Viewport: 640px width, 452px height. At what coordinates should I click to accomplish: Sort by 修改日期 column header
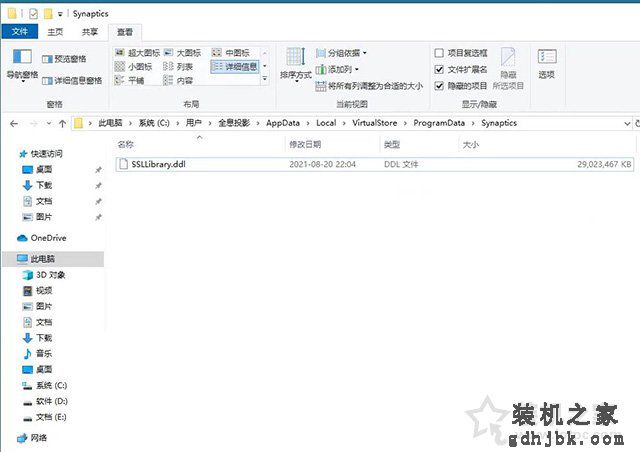pyautogui.click(x=332, y=144)
